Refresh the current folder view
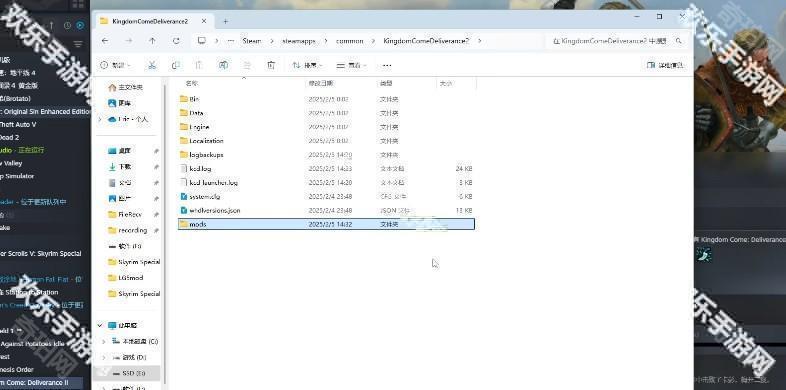This screenshot has width=786, height=390. point(176,41)
